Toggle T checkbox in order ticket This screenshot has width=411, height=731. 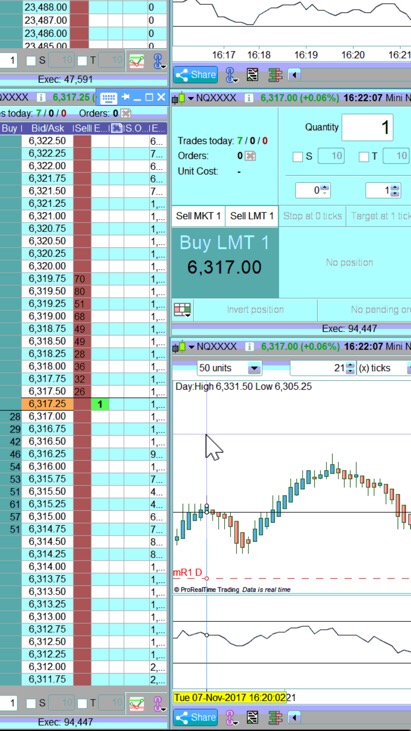(364, 157)
